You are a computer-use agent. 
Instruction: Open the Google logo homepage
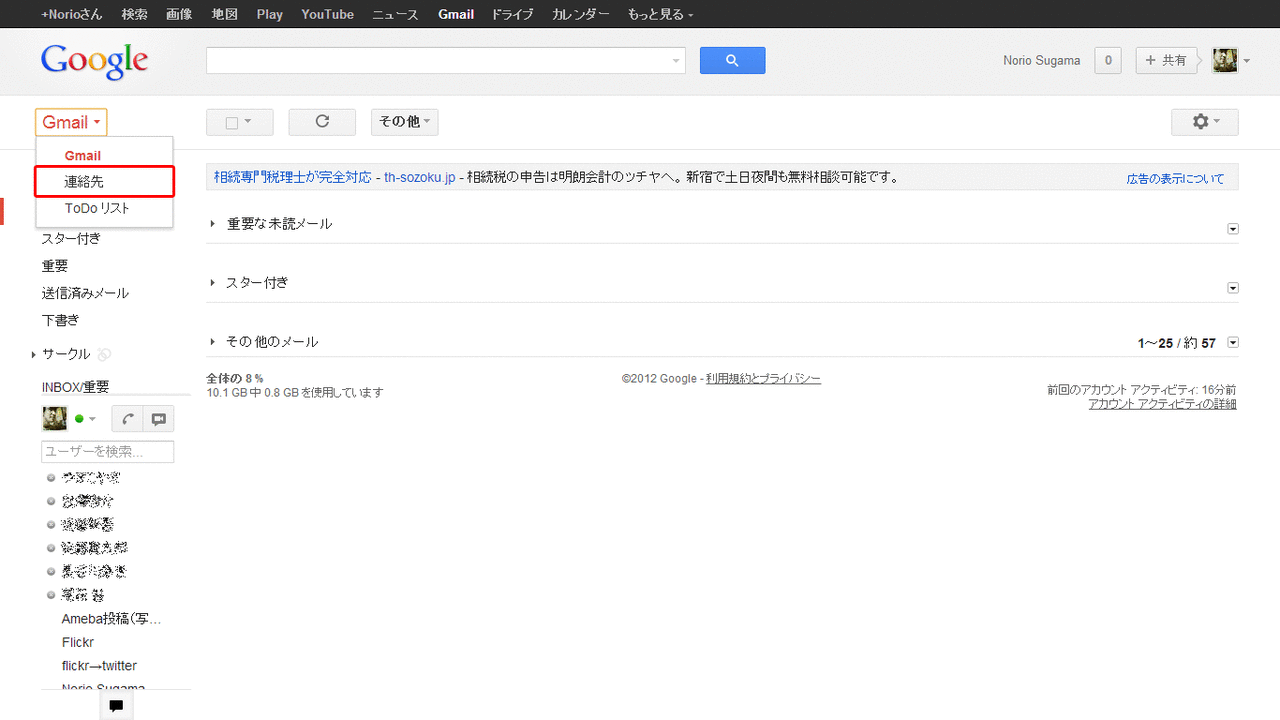pos(95,62)
